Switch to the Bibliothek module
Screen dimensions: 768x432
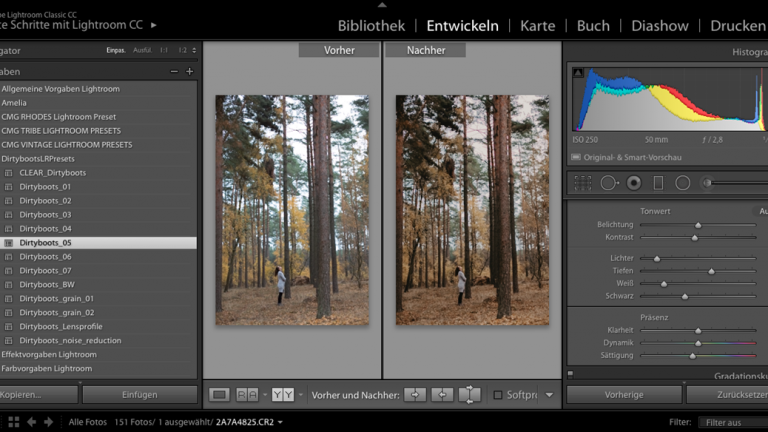(x=371, y=25)
